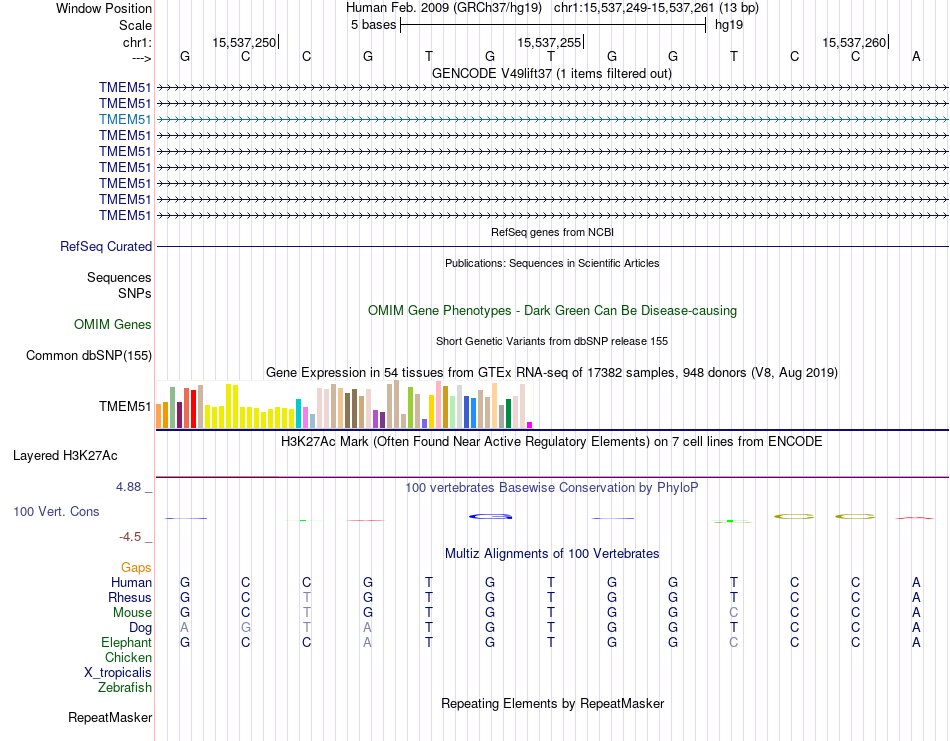This screenshot has height=741, width=950.
Task: Click the RefSeq genes from NCBI title
Action: point(552,232)
